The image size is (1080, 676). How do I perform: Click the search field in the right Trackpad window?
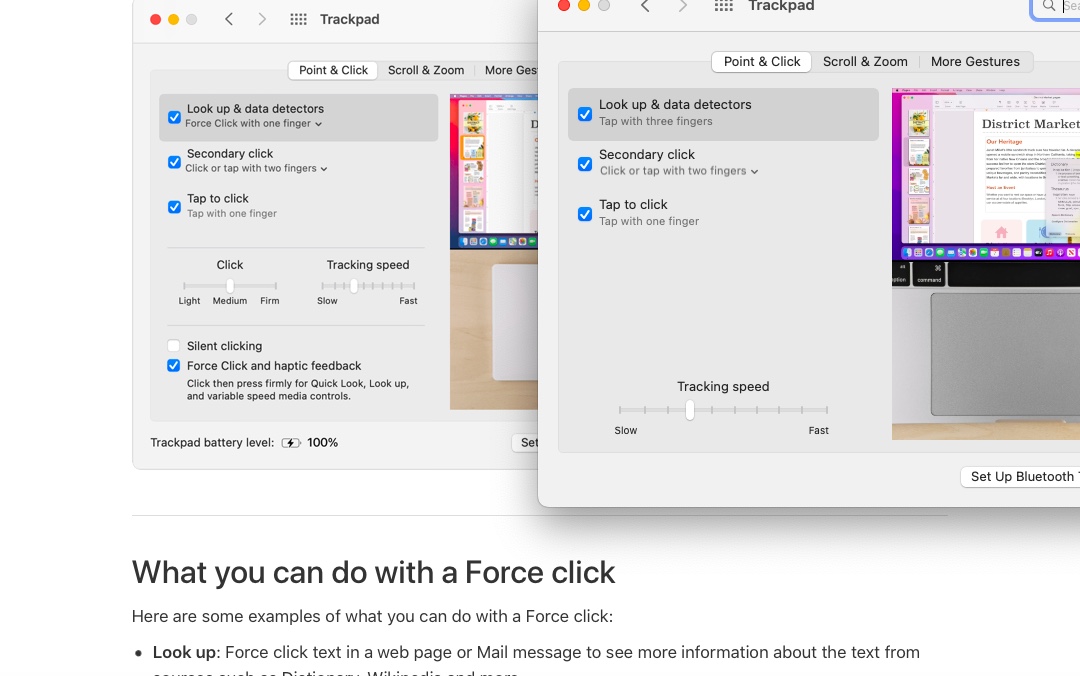(1055, 6)
